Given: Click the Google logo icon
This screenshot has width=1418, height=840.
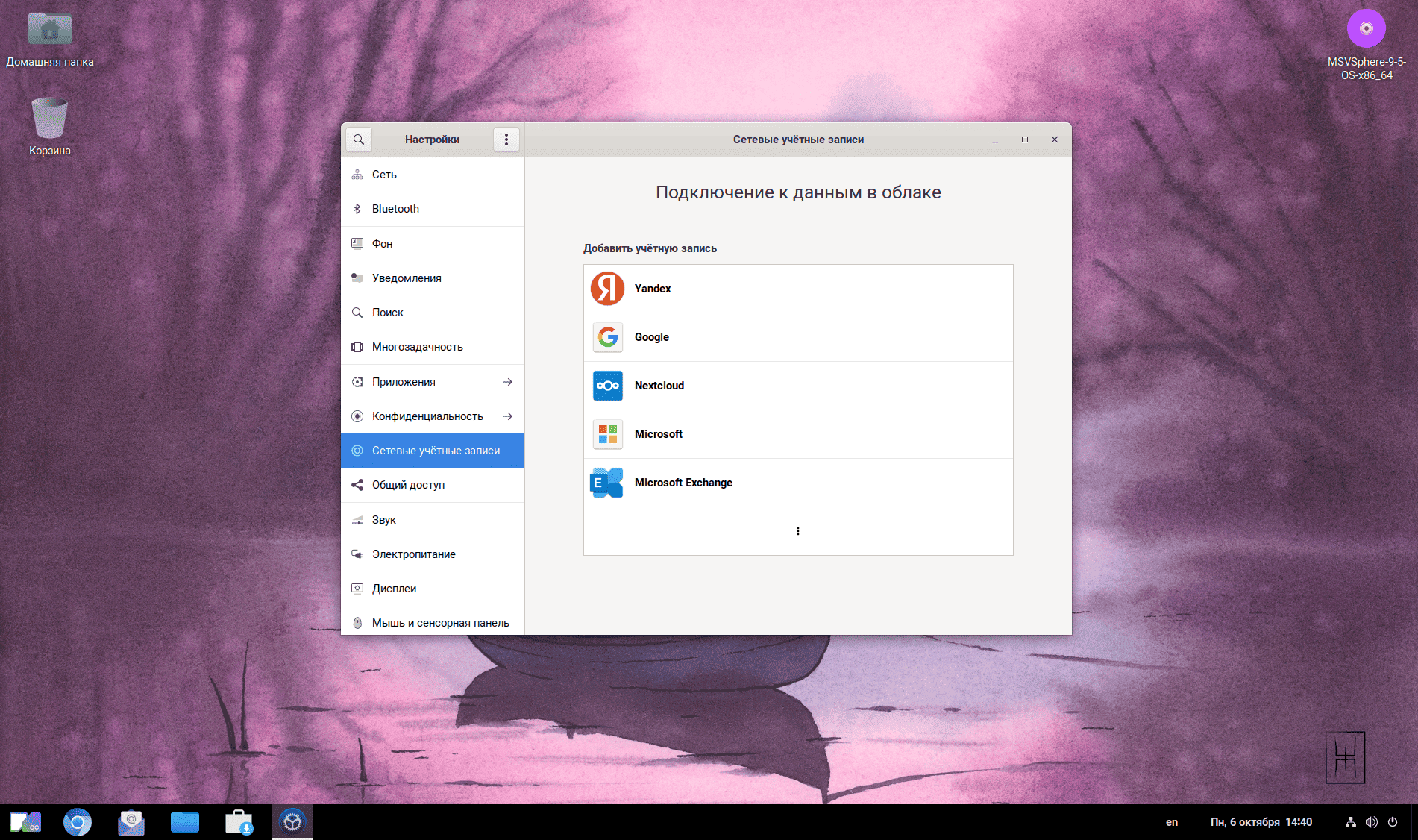Looking at the screenshot, I should [x=607, y=337].
